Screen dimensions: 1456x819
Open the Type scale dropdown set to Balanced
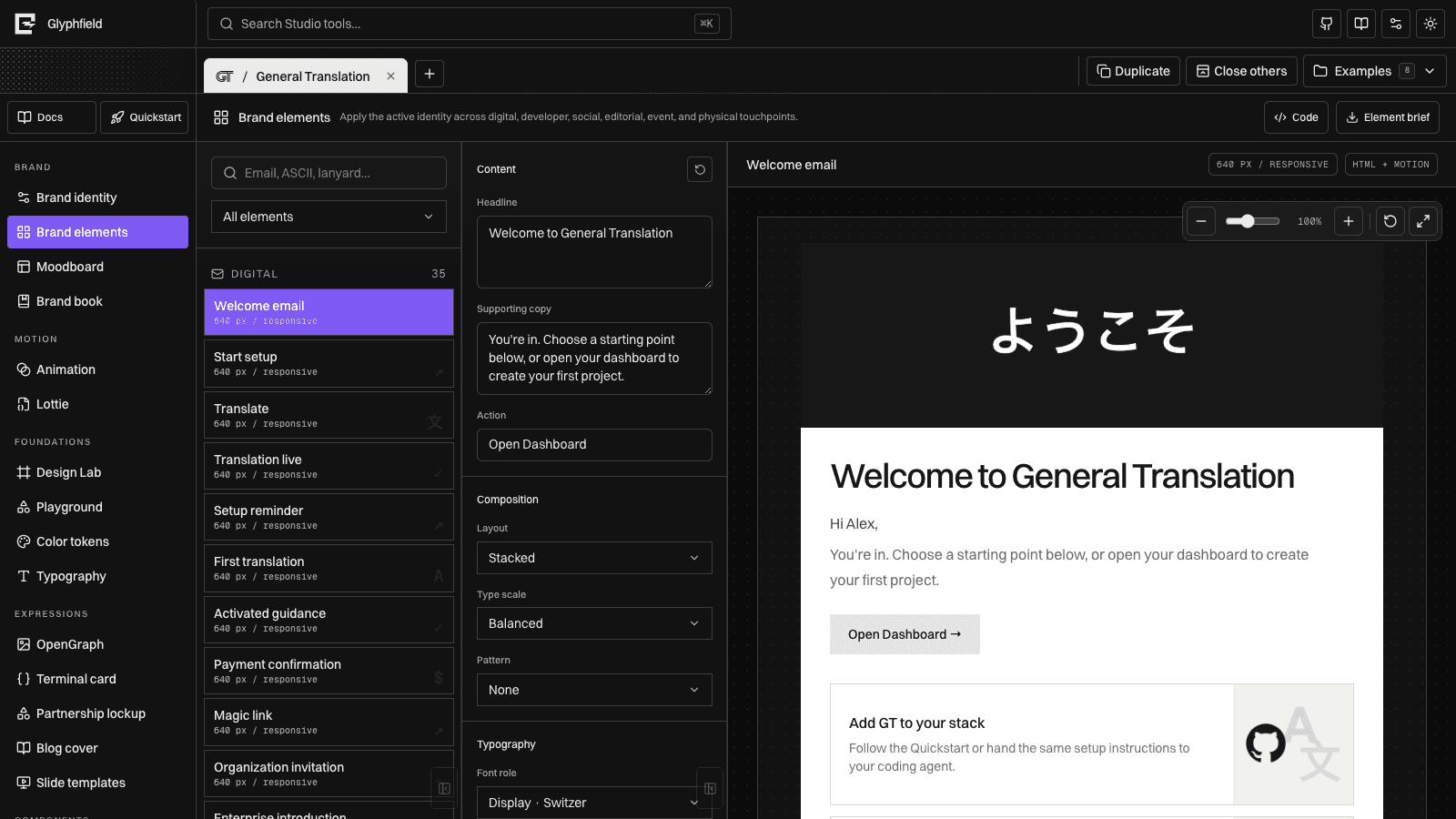[594, 623]
